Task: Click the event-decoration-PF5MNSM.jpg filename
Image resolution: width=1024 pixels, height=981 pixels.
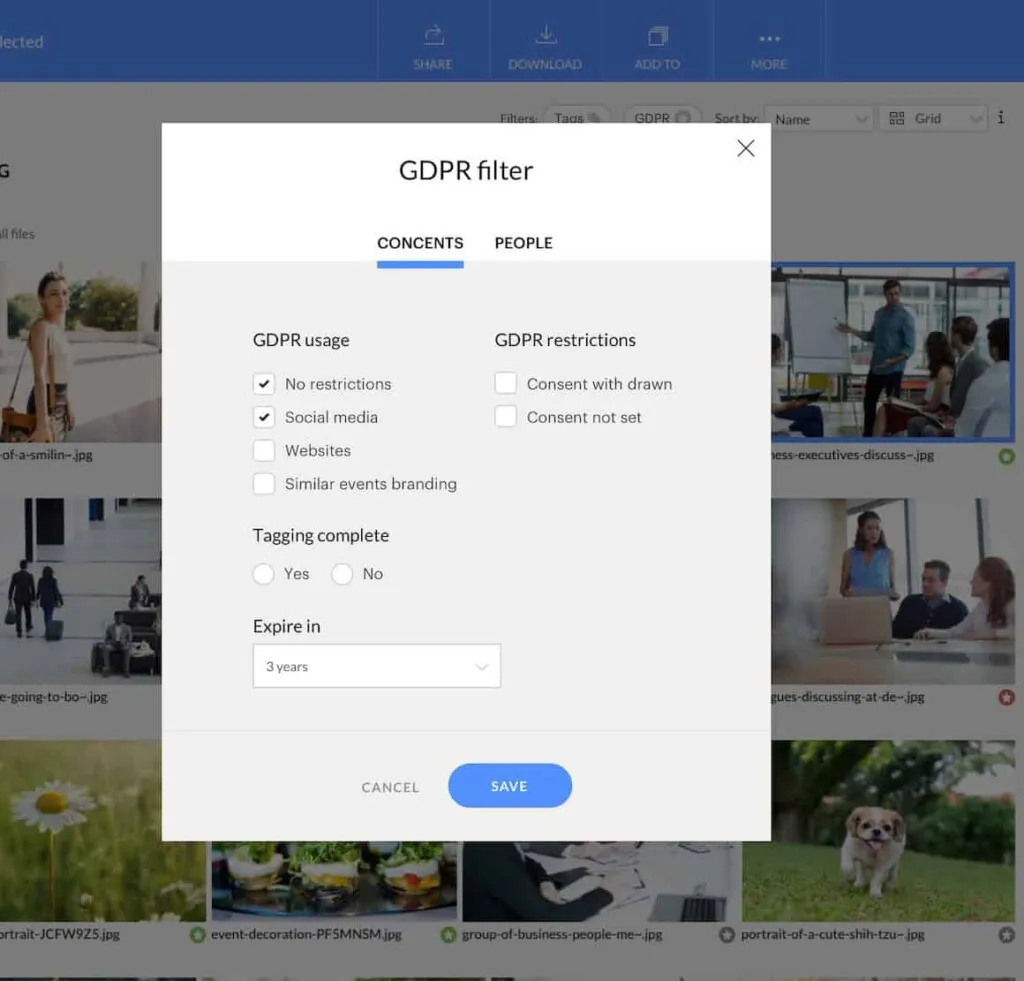Action: [x=306, y=935]
